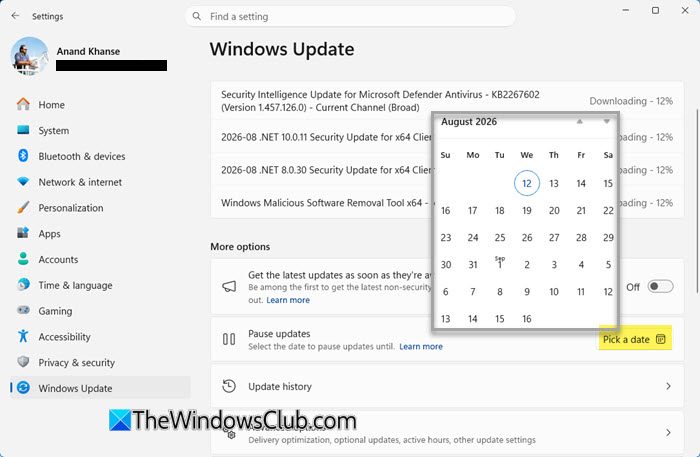Select September 1 in calendar
This screenshot has height=457, width=700.
pos(500,265)
